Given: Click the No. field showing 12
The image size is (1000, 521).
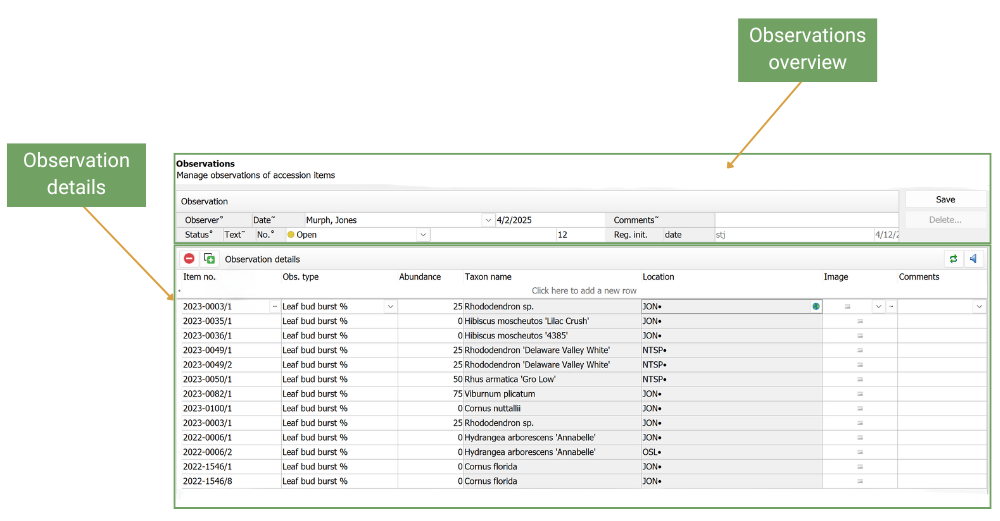Looking at the screenshot, I should pos(580,235).
